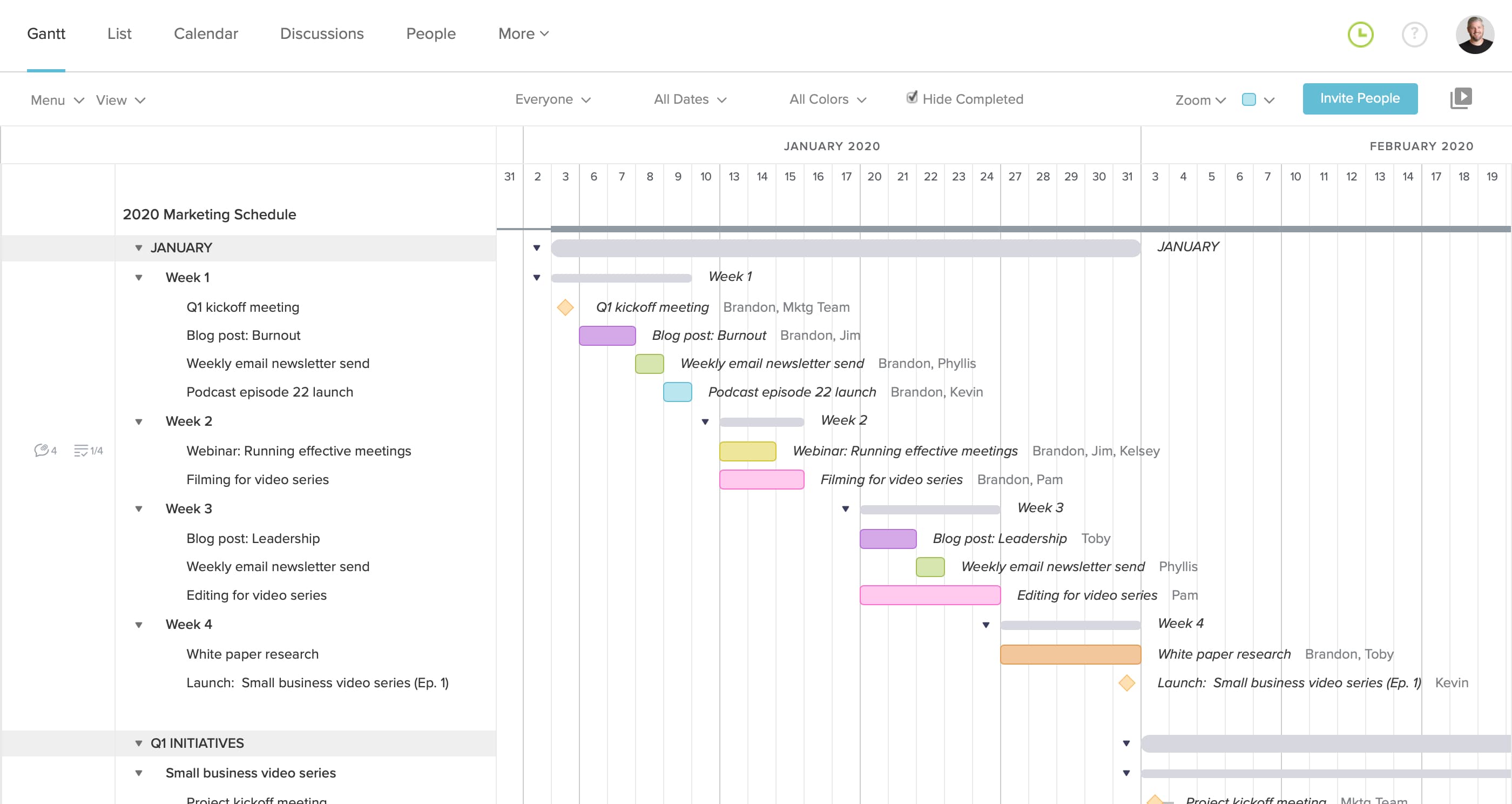The image size is (1512, 804).
Task: Toggle the Hide Completed checkbox
Action: (x=912, y=97)
